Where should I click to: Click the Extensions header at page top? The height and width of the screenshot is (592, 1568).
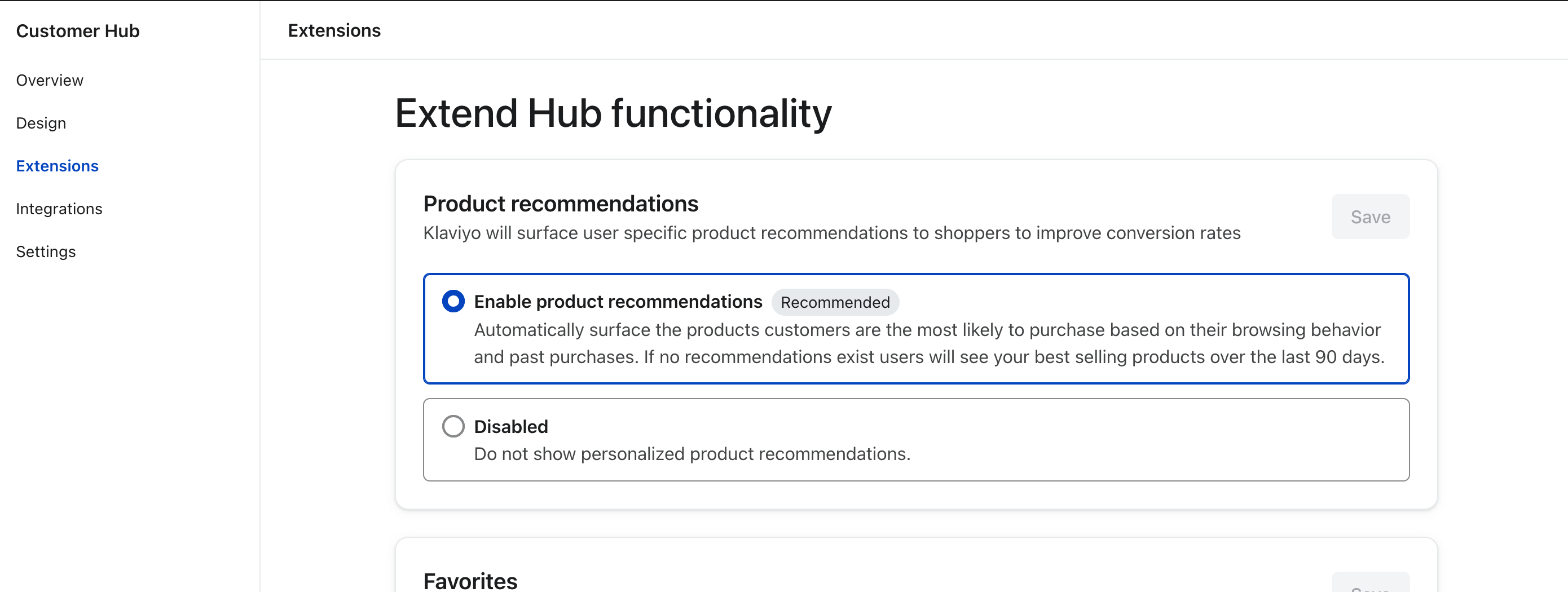334,30
